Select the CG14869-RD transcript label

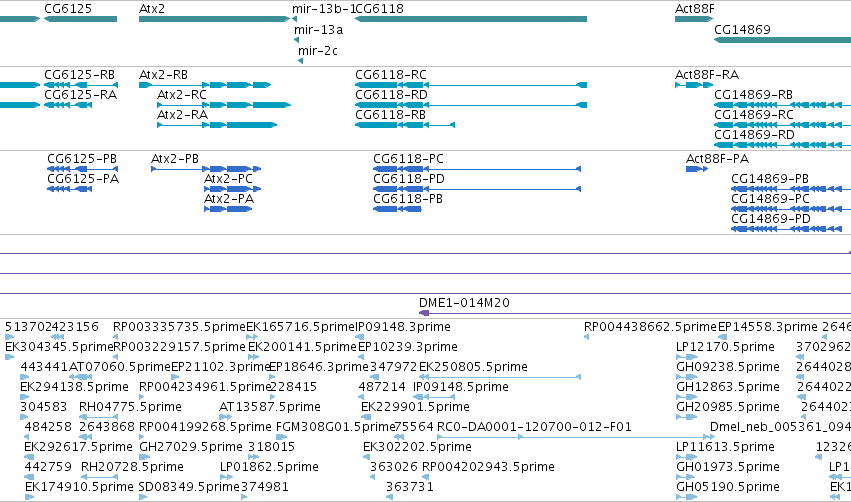[x=754, y=135]
